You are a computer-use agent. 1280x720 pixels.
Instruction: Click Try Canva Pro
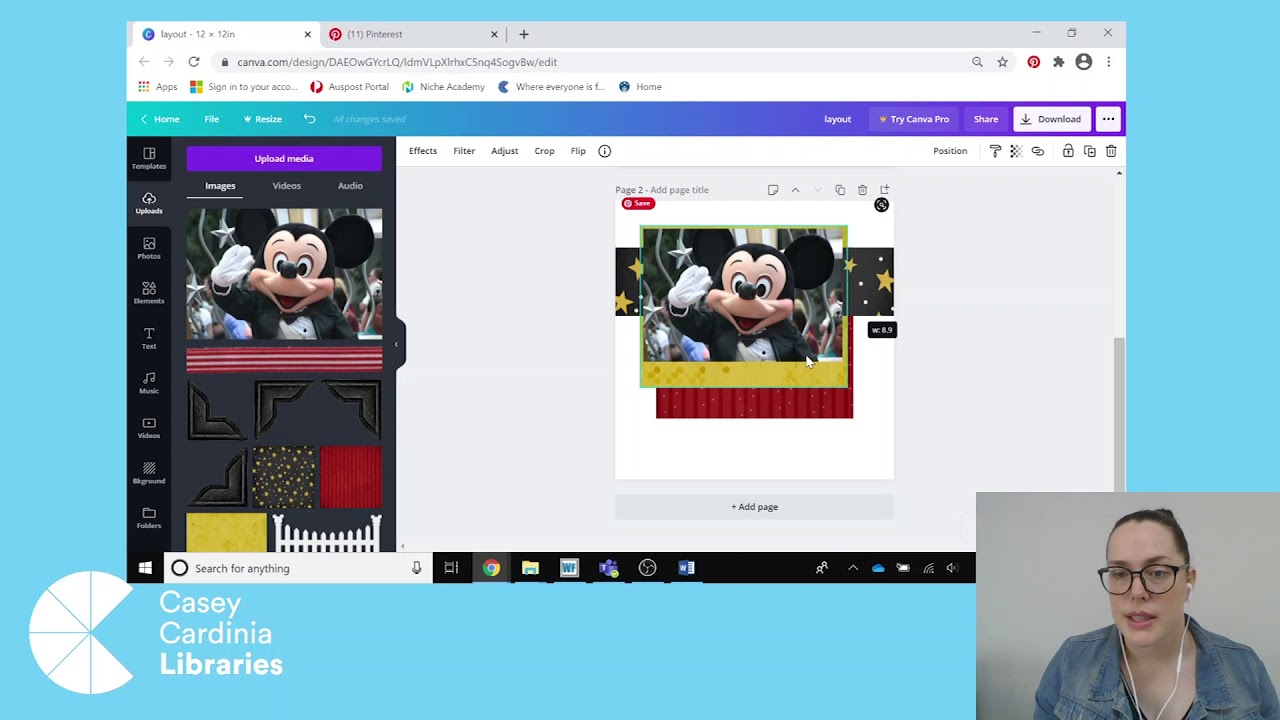click(914, 119)
